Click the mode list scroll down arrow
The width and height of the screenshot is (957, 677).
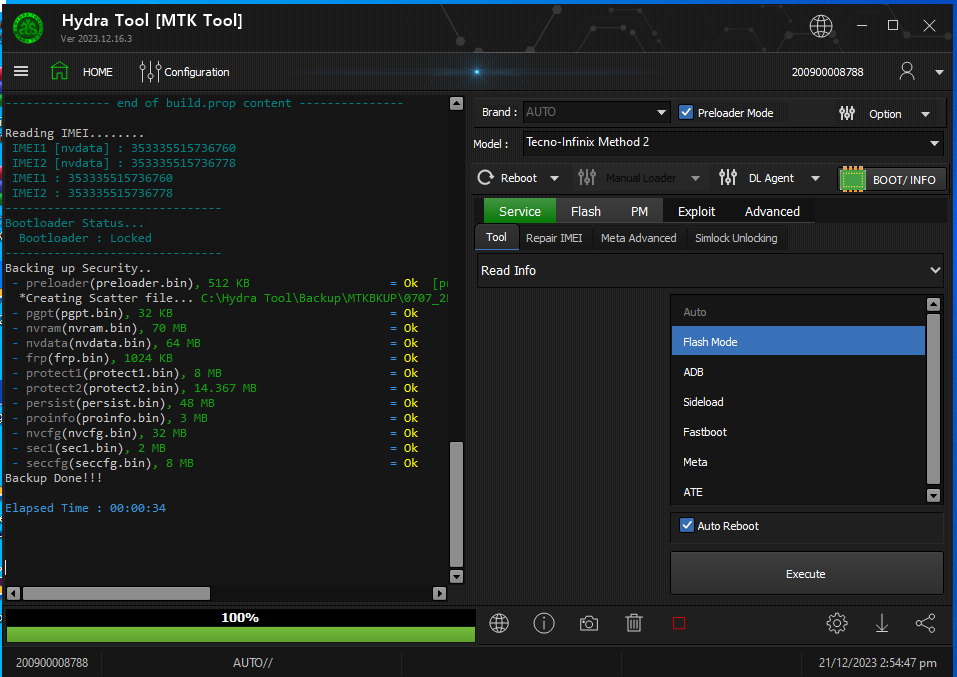pos(933,495)
